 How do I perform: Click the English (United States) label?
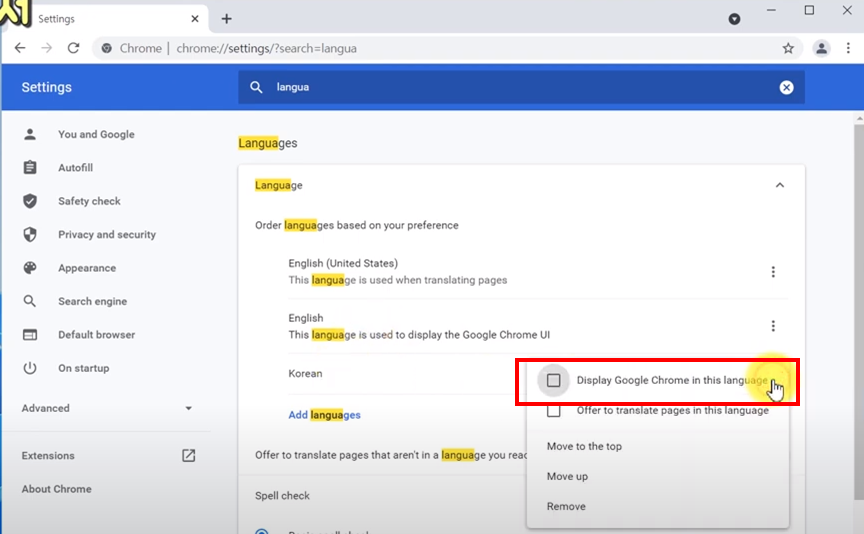tap(343, 263)
